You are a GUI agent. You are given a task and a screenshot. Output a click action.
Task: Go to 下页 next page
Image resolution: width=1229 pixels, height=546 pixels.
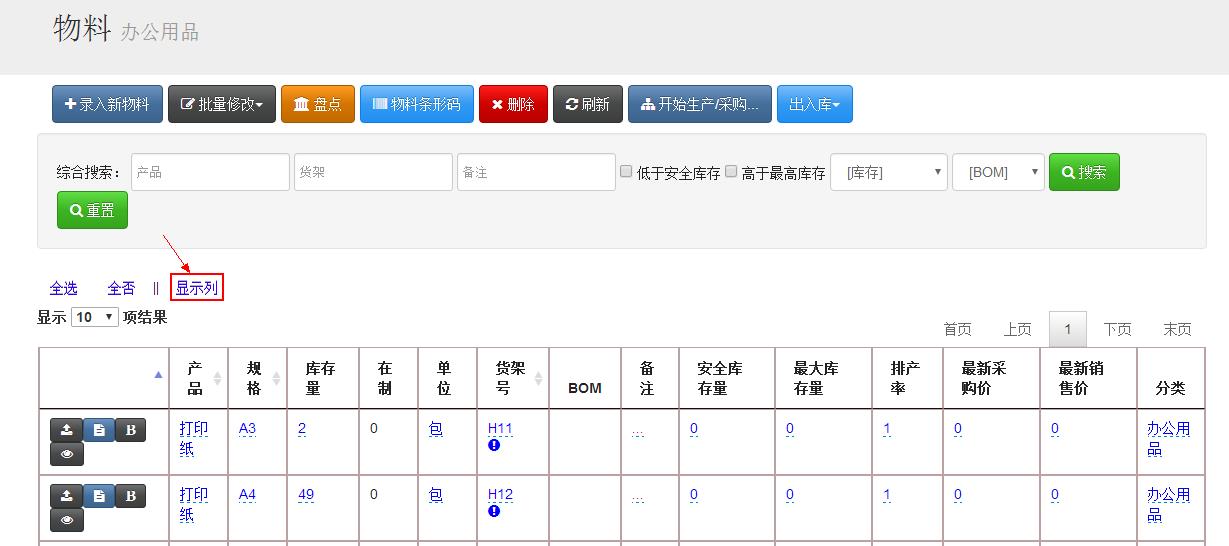(1117, 329)
